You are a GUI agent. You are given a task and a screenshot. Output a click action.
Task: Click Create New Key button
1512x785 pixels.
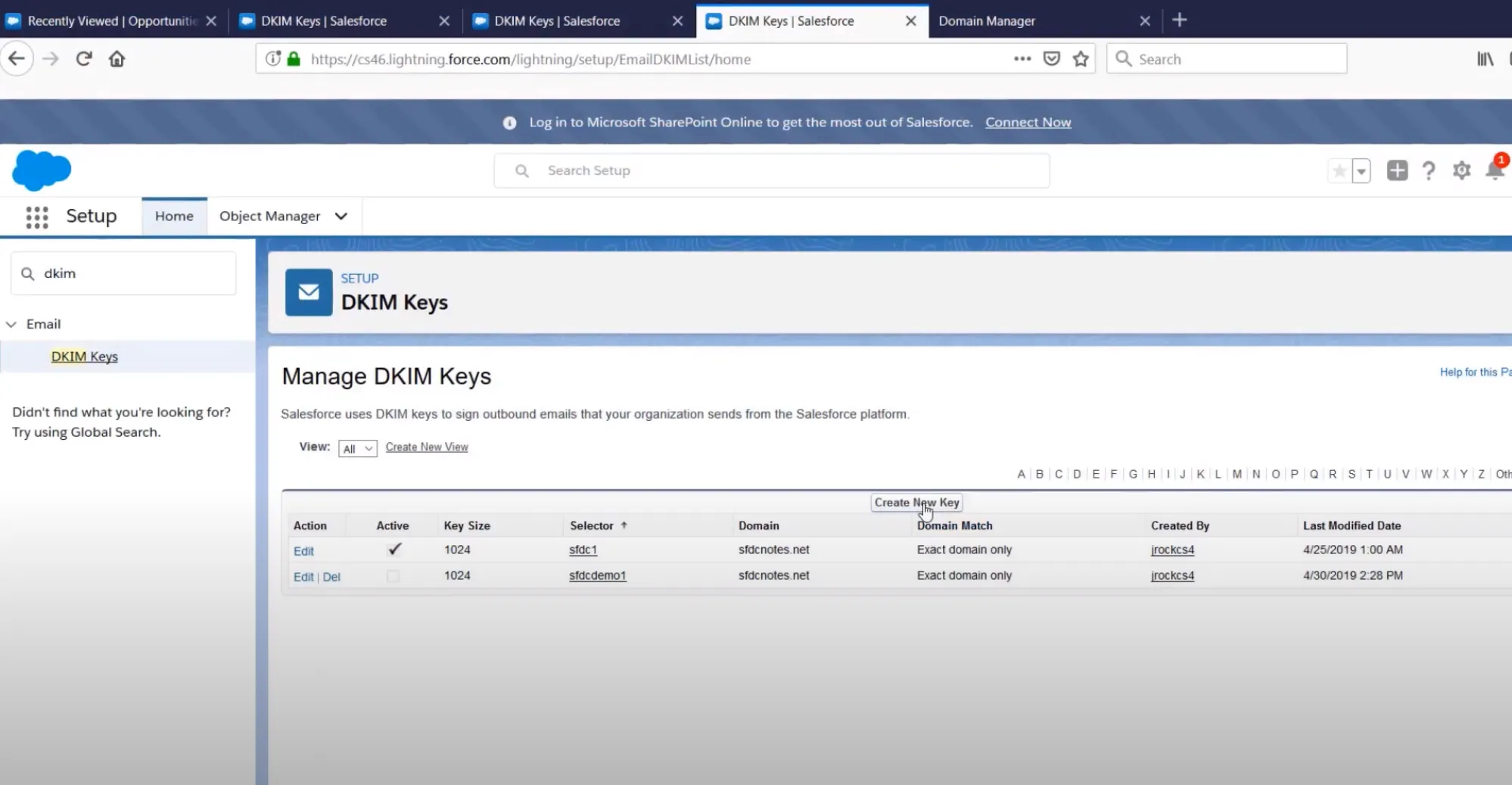coord(916,503)
